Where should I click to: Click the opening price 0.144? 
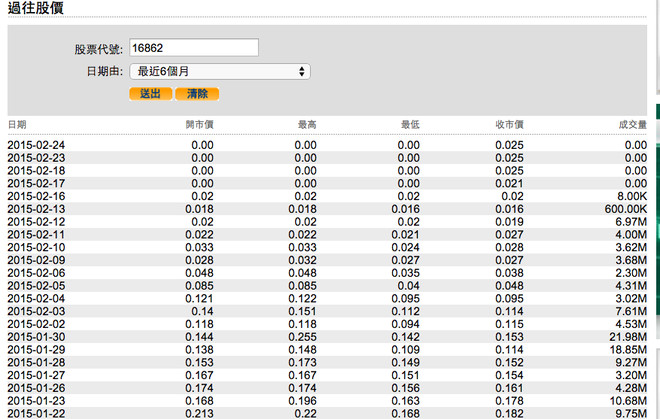(x=199, y=337)
